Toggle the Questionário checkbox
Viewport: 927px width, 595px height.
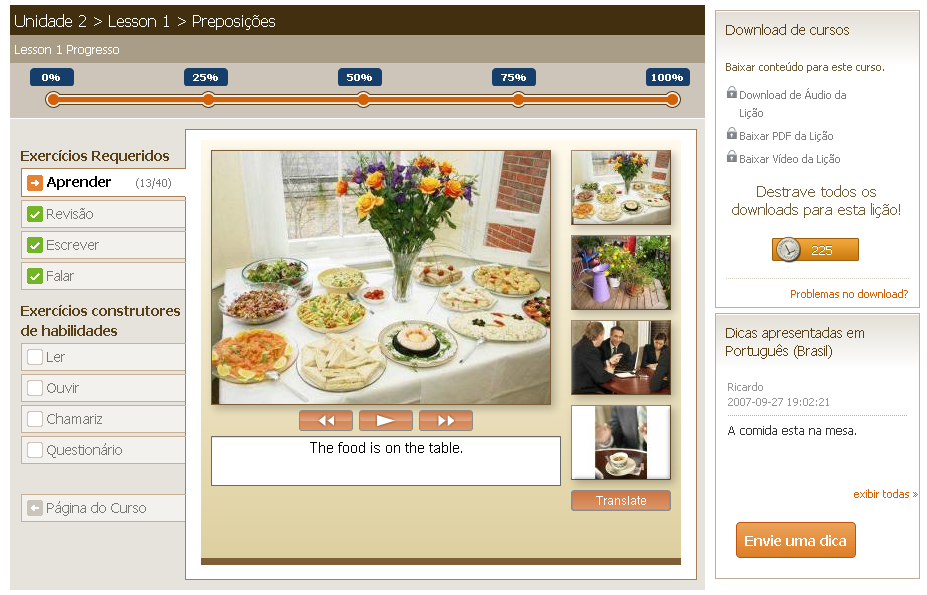(35, 450)
